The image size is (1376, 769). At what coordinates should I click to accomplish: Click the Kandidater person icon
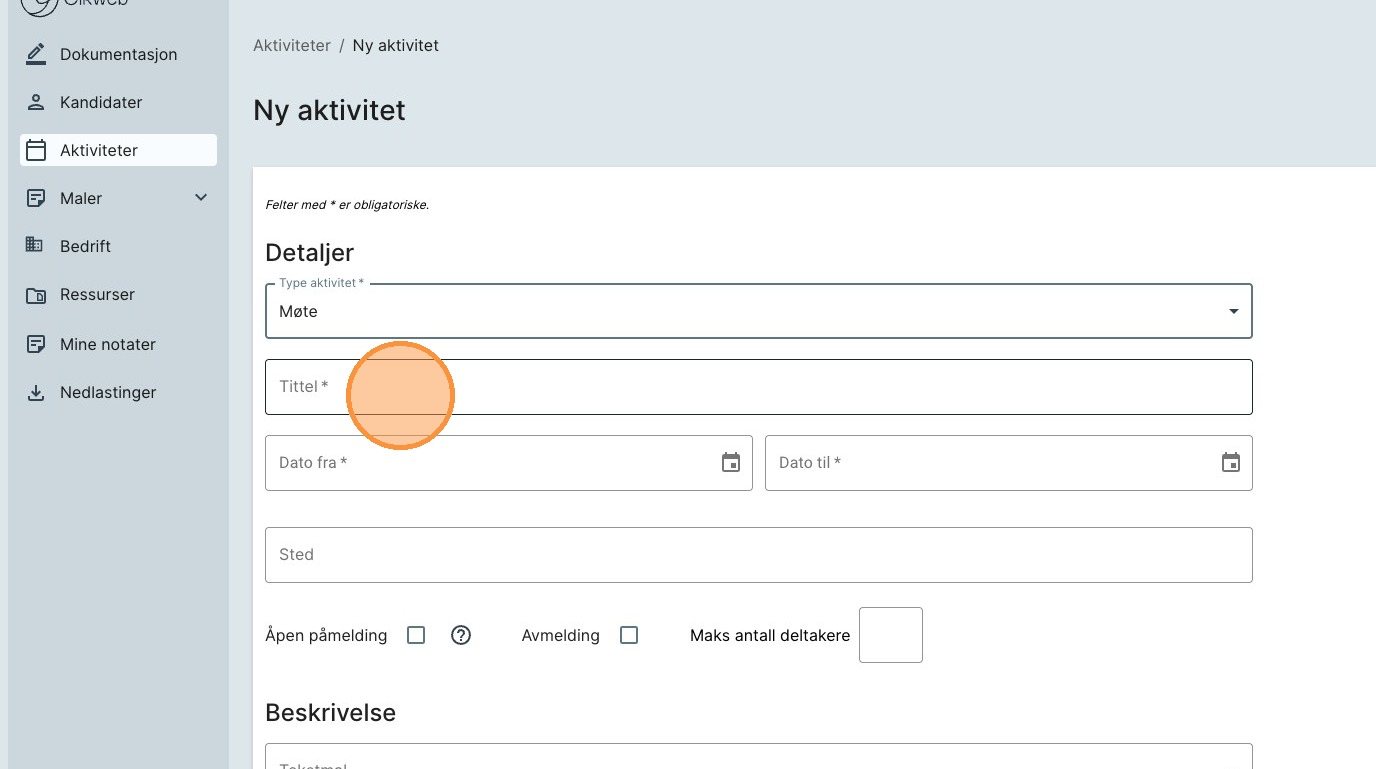[x=36, y=102]
